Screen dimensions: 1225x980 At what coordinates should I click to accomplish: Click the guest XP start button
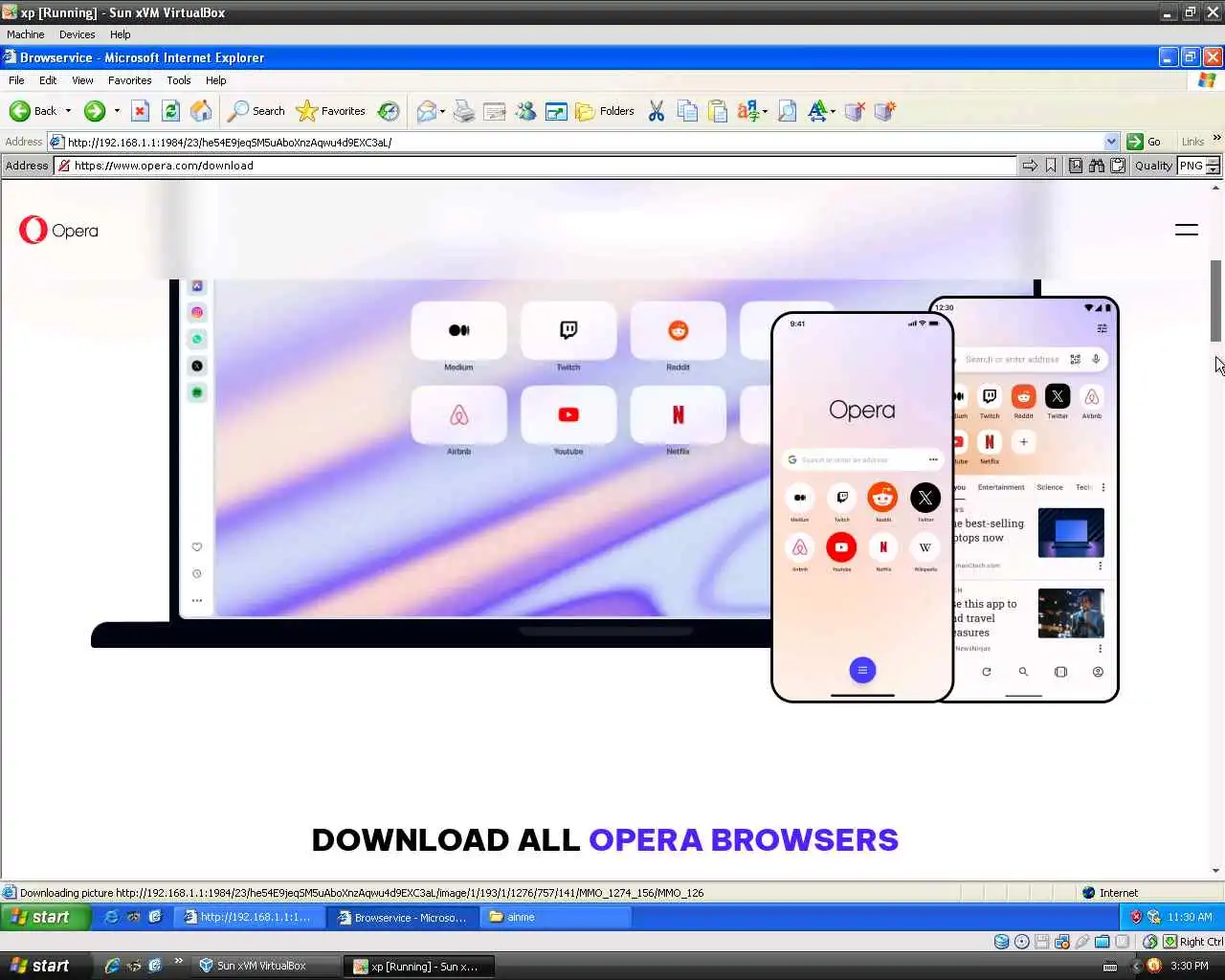[45, 917]
